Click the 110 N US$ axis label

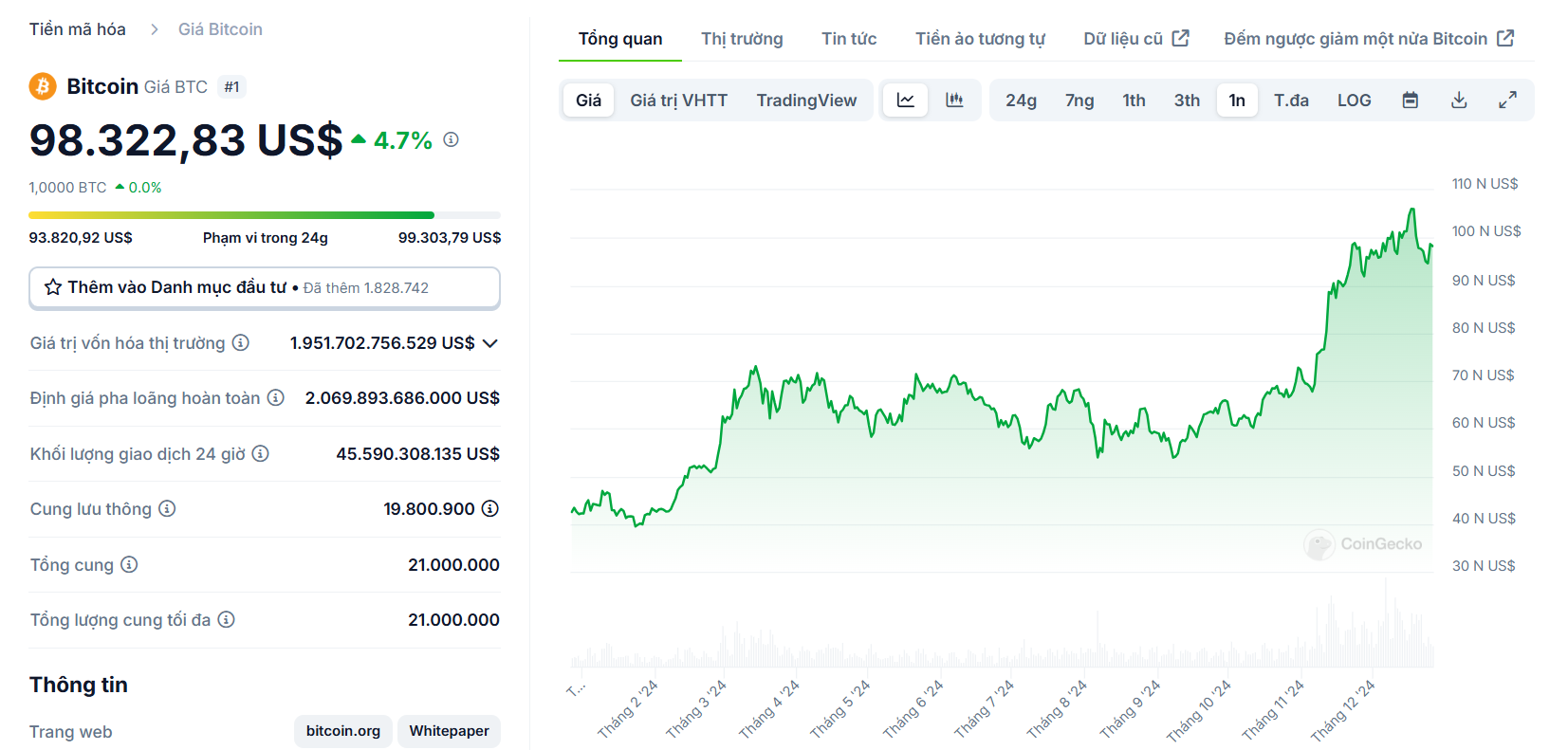pos(1485,184)
